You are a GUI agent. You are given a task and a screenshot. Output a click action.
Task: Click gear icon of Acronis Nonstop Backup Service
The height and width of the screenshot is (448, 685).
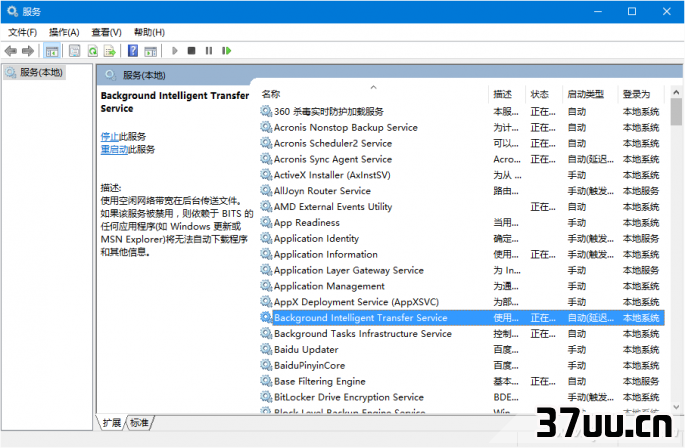266,127
